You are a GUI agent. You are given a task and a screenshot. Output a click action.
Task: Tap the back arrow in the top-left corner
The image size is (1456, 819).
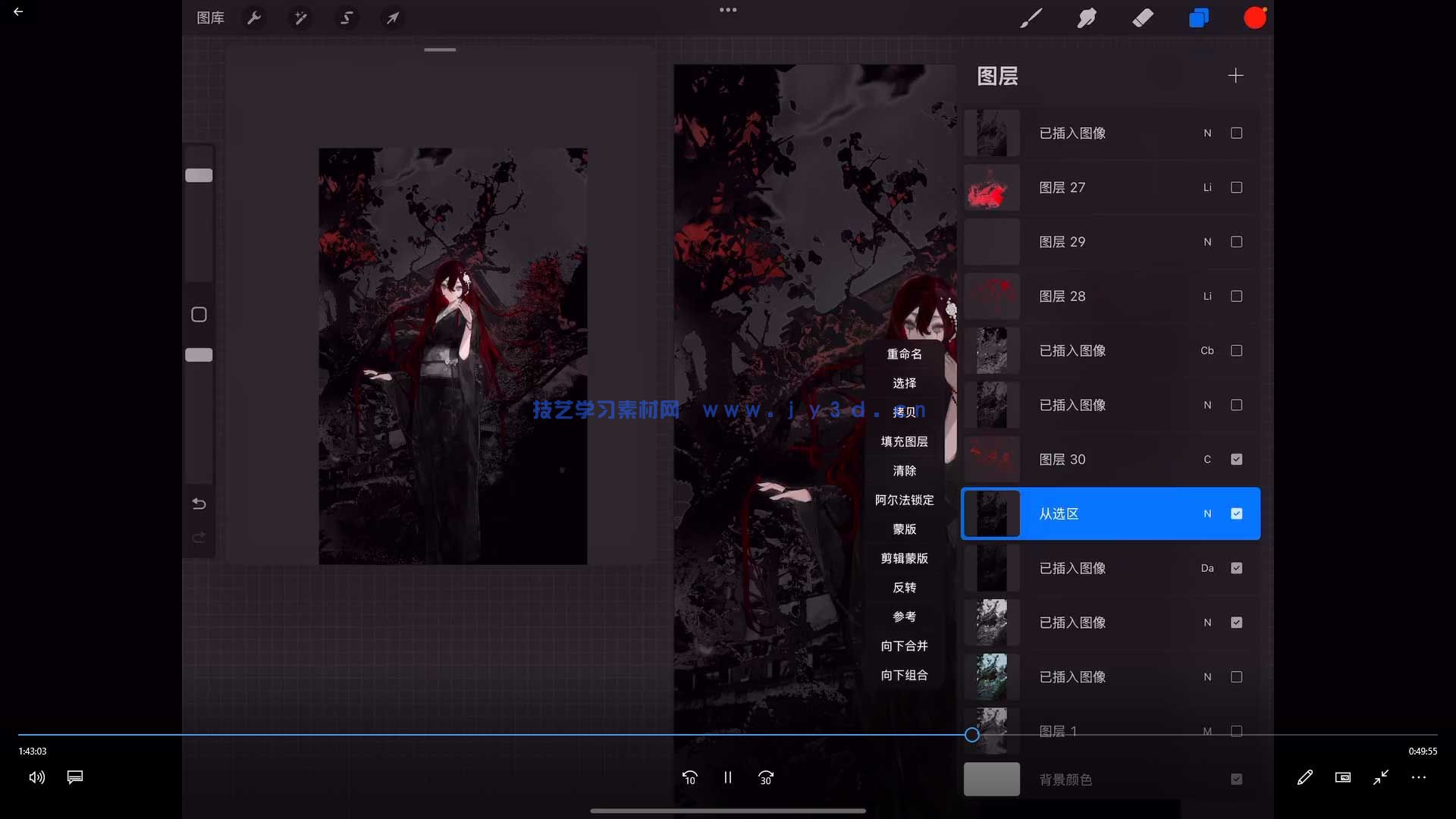[18, 11]
